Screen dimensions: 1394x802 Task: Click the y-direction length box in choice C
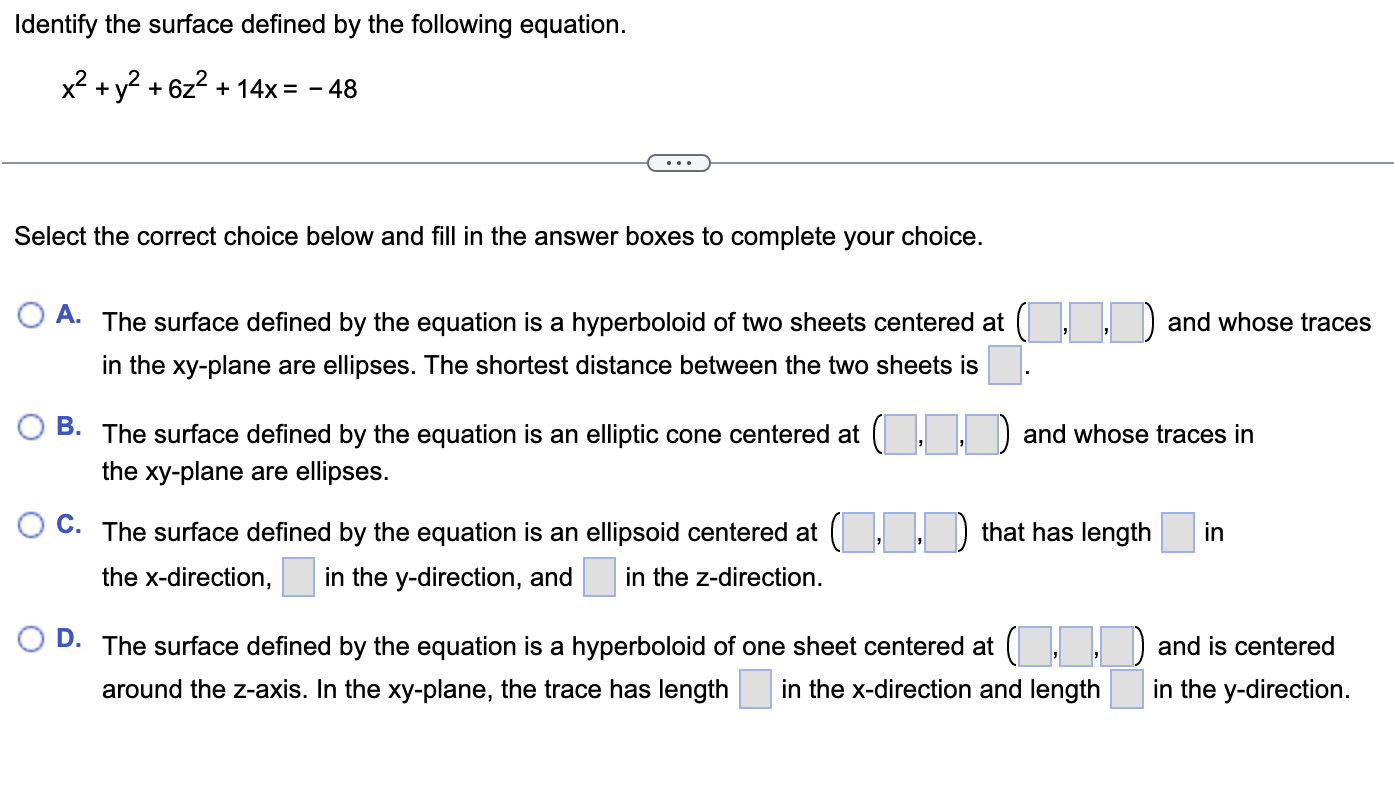(x=297, y=577)
